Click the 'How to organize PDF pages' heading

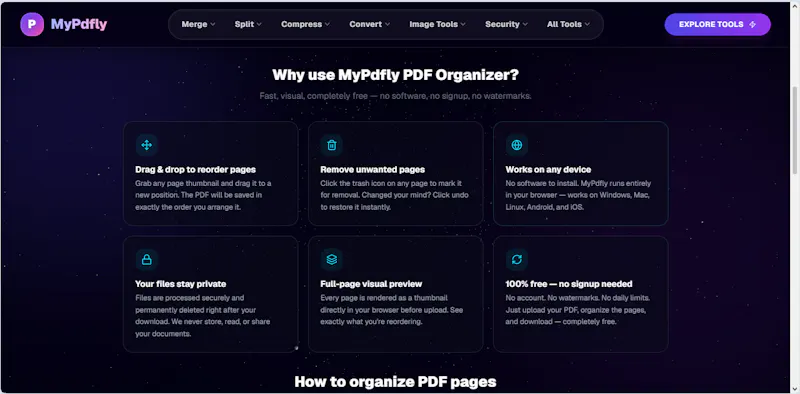(395, 382)
